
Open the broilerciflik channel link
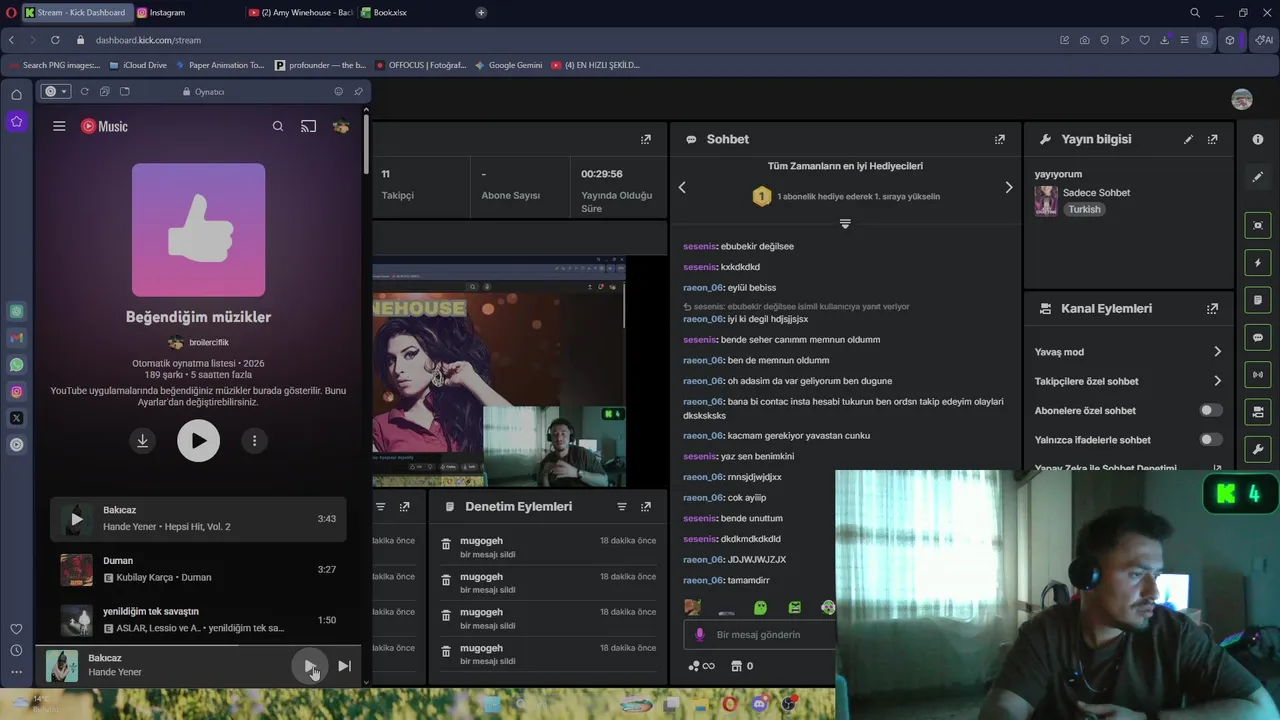click(x=198, y=342)
